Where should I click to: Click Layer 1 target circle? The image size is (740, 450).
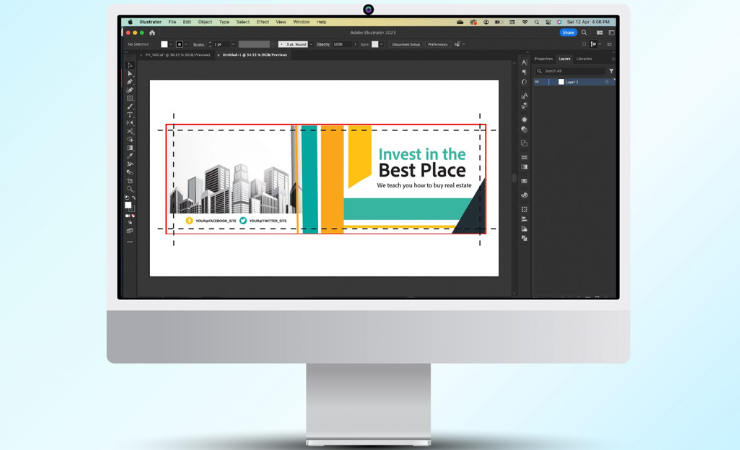(607, 82)
